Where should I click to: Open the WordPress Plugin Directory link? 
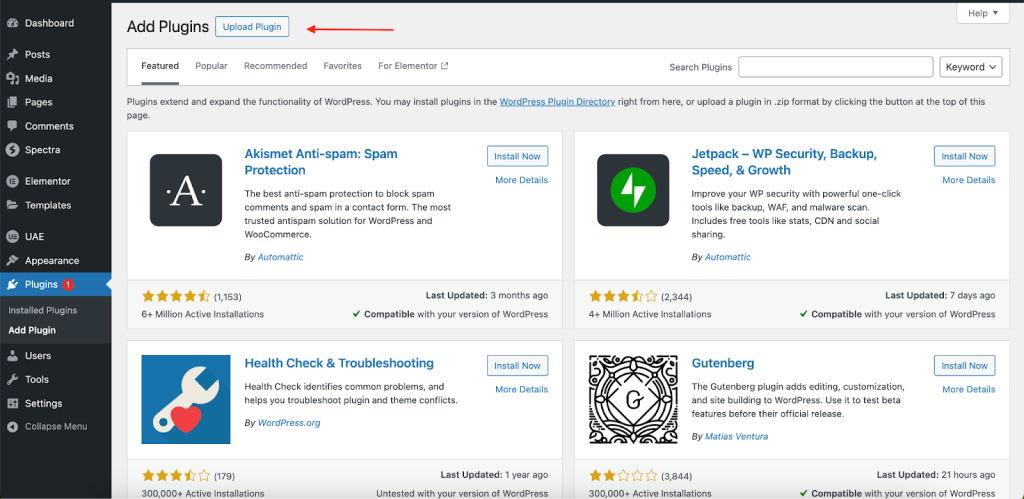[x=557, y=102]
